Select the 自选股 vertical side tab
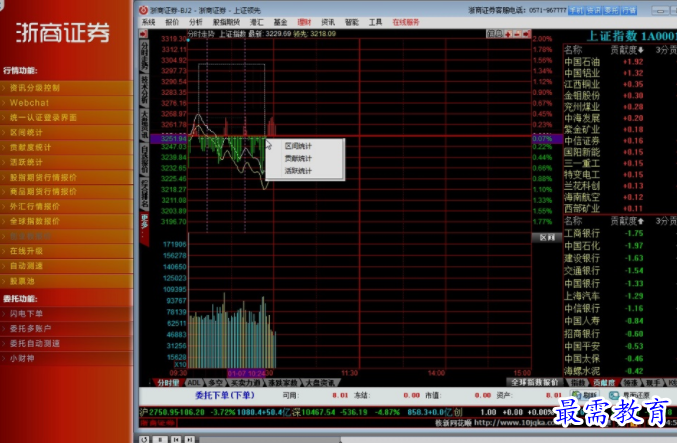 [x=144, y=159]
